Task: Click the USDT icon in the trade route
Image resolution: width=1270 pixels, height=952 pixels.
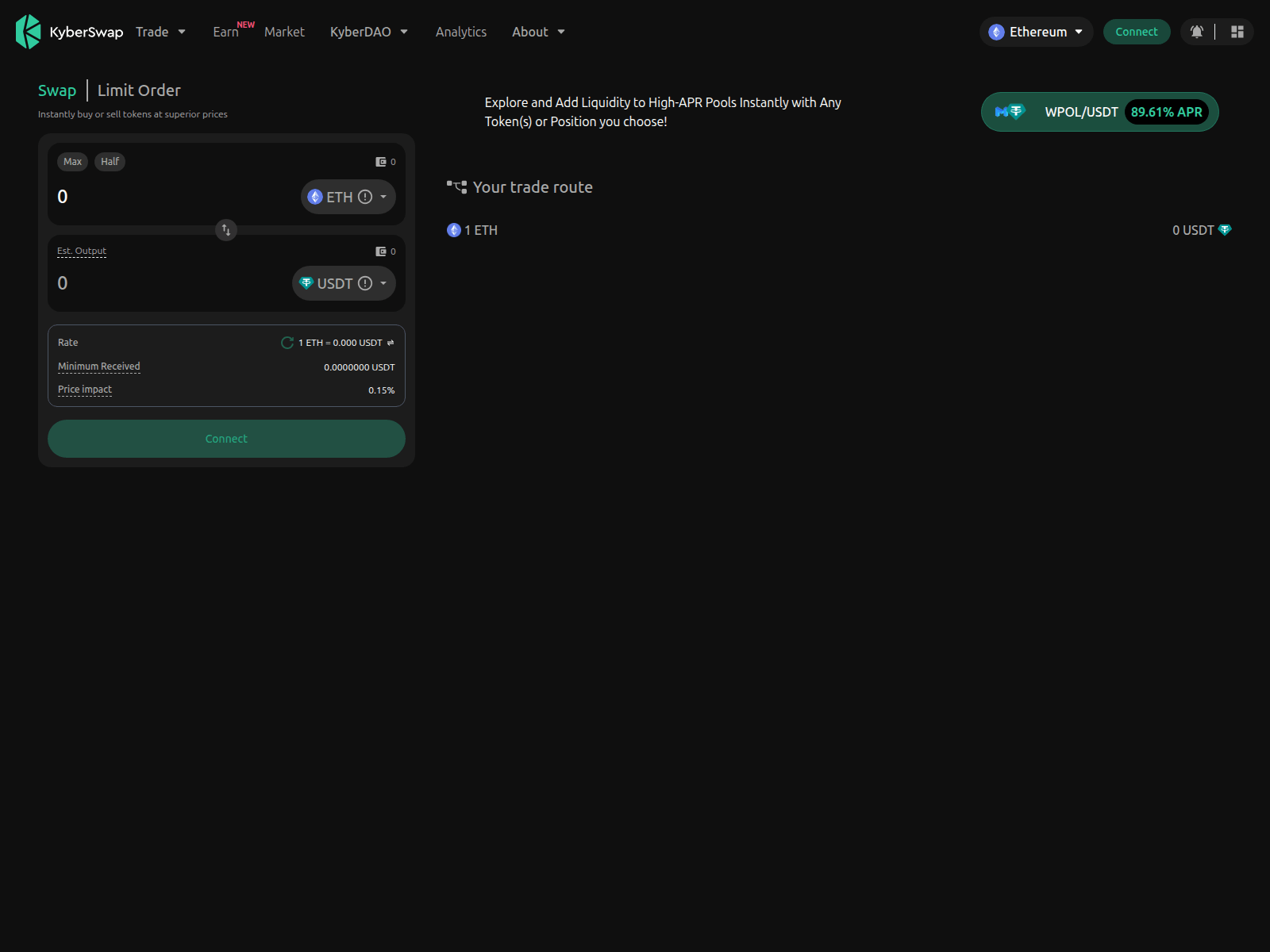Action: [x=1225, y=230]
